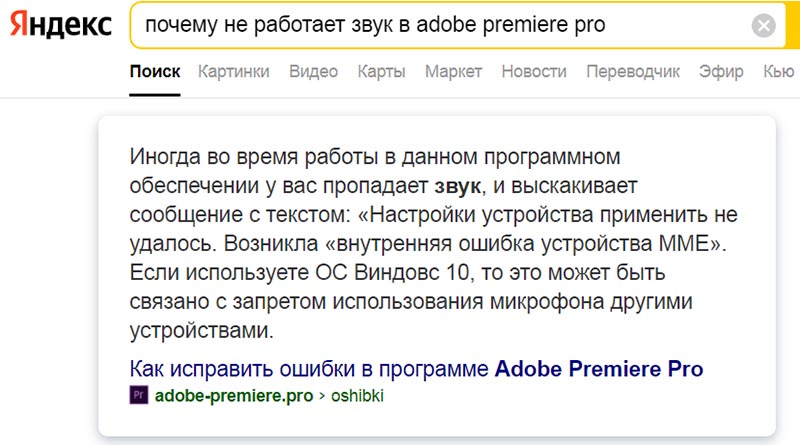The height and width of the screenshot is (445, 800).
Task: Select the Поиск tab
Action: [x=155, y=71]
